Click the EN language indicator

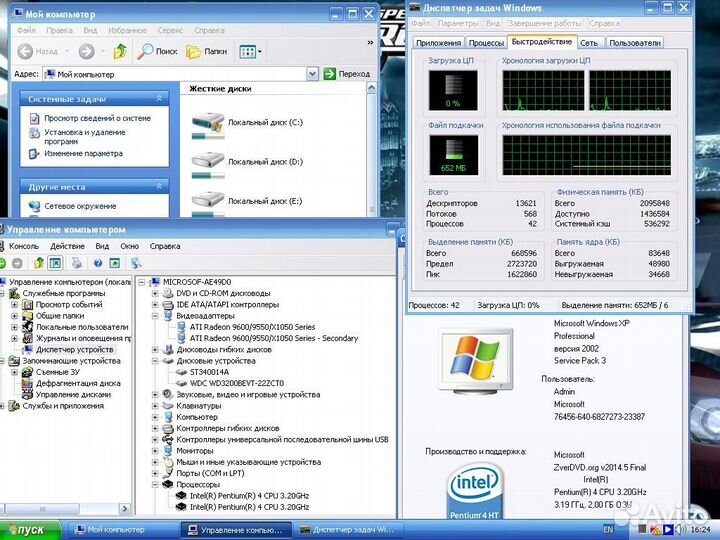pos(608,530)
